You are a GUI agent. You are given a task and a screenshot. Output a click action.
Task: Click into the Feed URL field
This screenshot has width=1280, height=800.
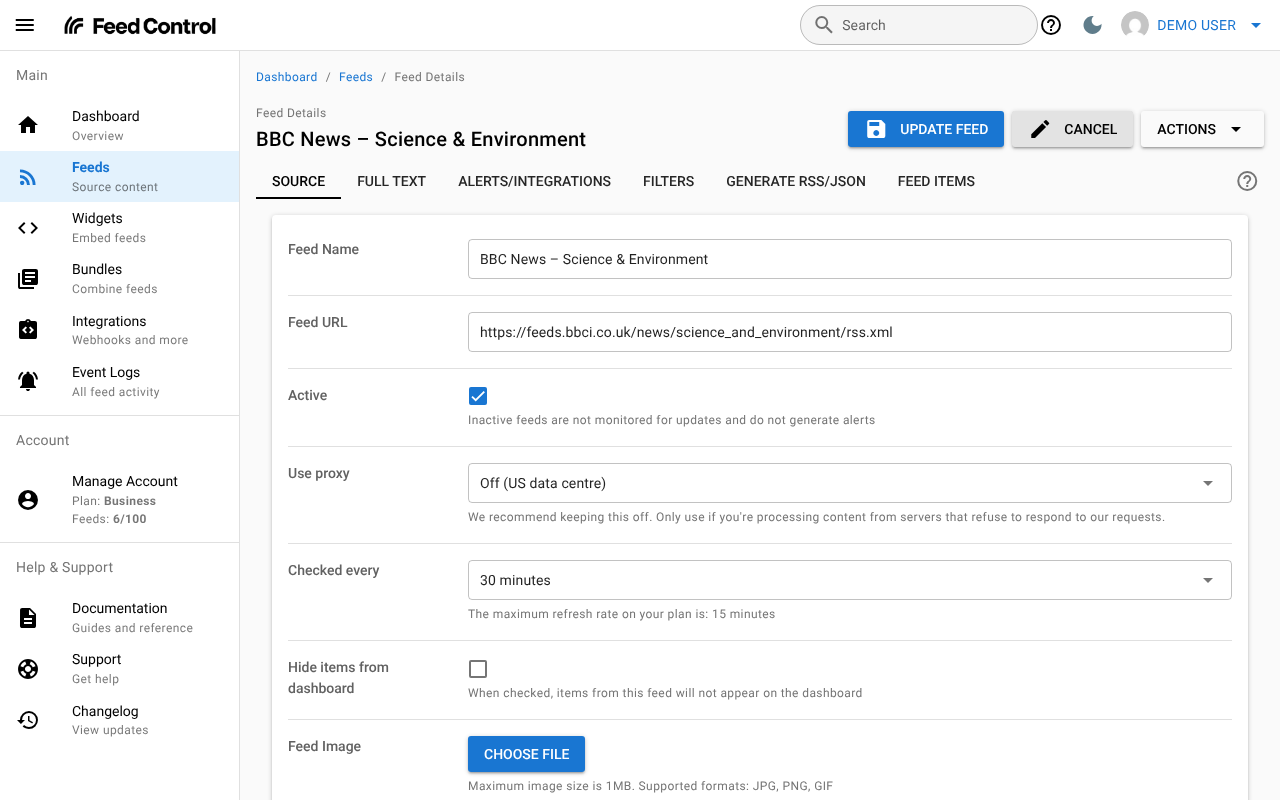point(850,332)
